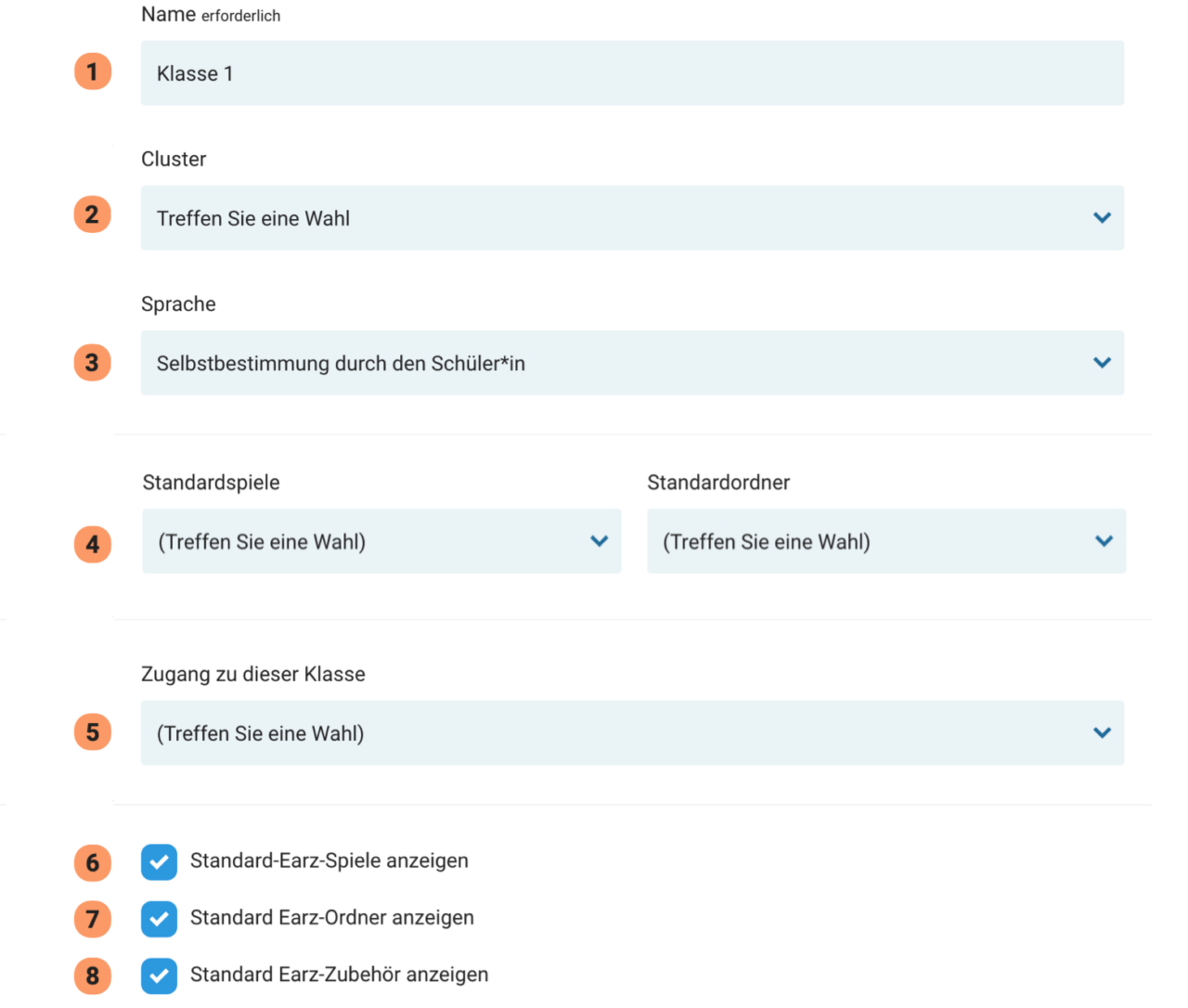Click the orange step marker numbered 5
The image size is (1188, 1008).
point(92,732)
